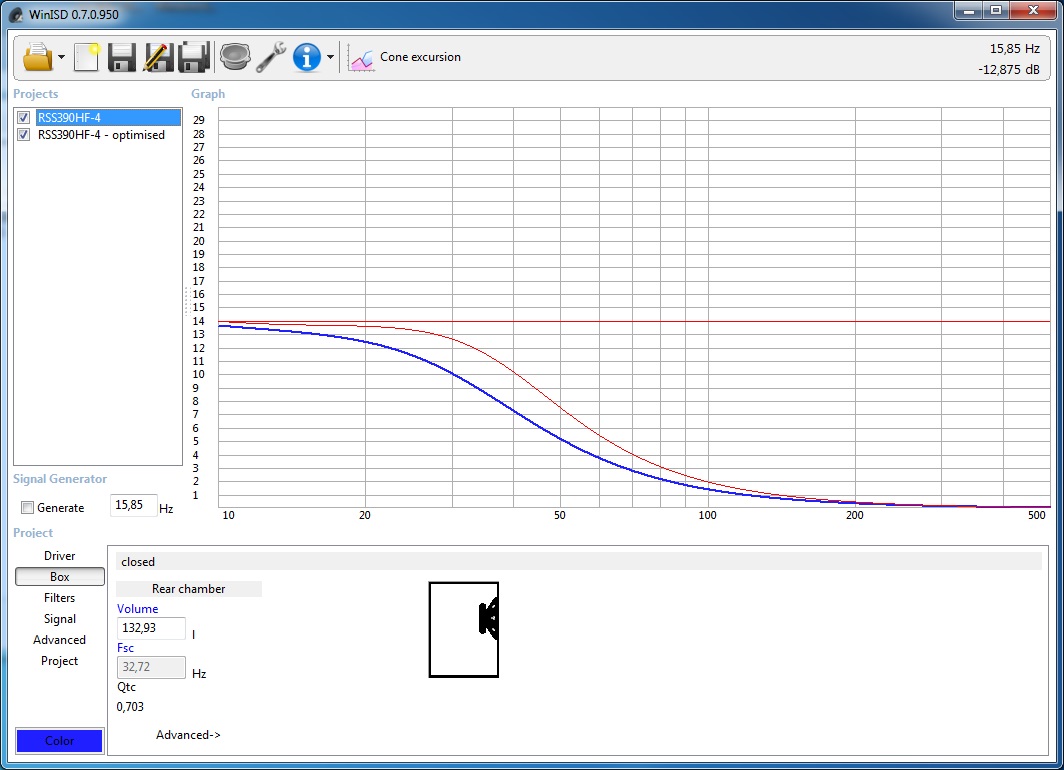The image size is (1064, 770).
Task: Select the Box tab
Action: (x=60, y=577)
